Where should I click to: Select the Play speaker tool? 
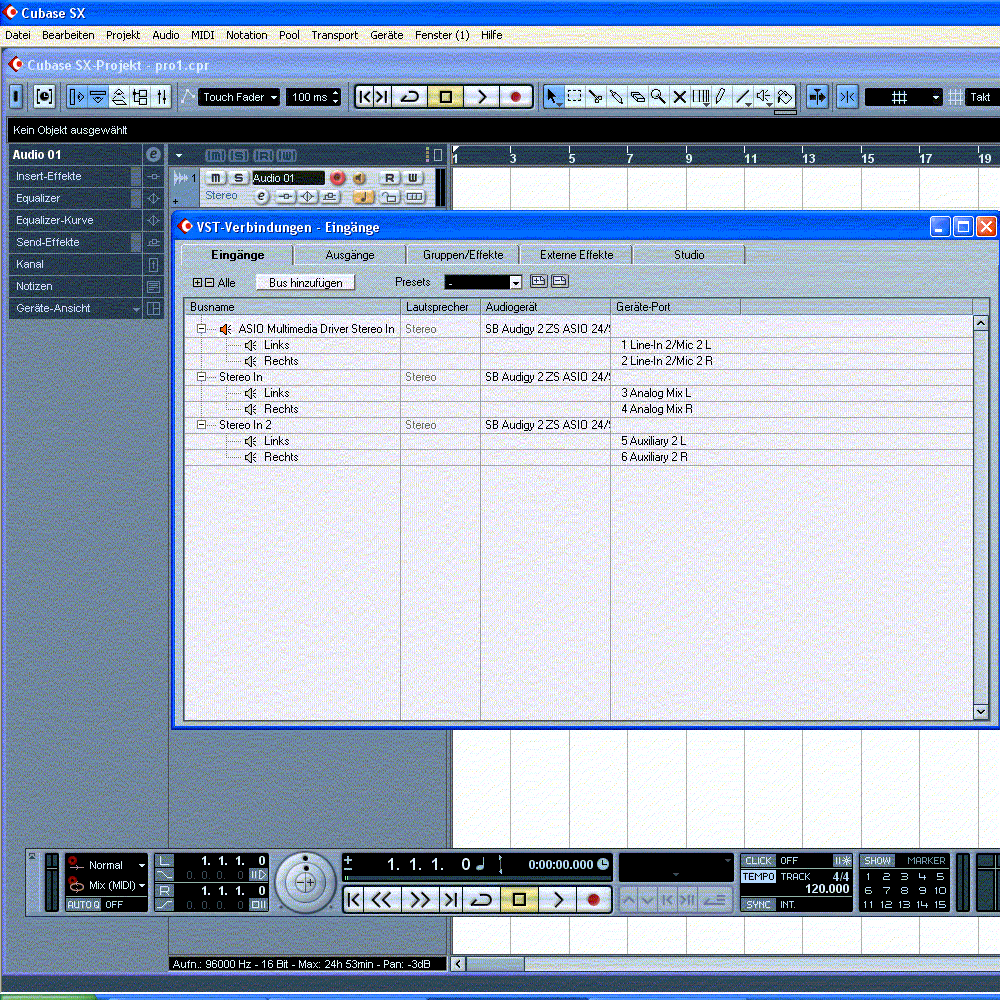[763, 97]
